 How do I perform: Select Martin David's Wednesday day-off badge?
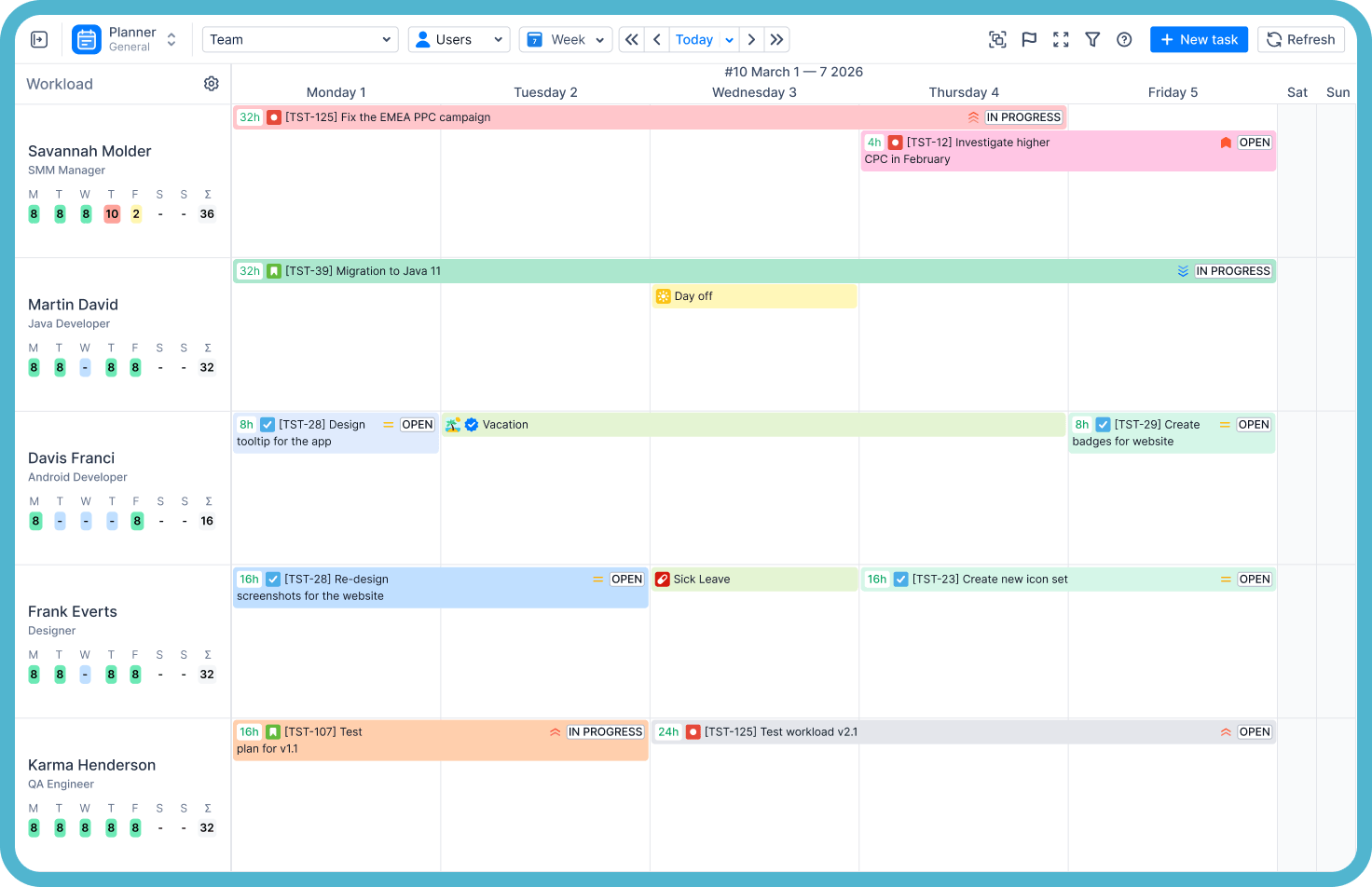(85, 368)
